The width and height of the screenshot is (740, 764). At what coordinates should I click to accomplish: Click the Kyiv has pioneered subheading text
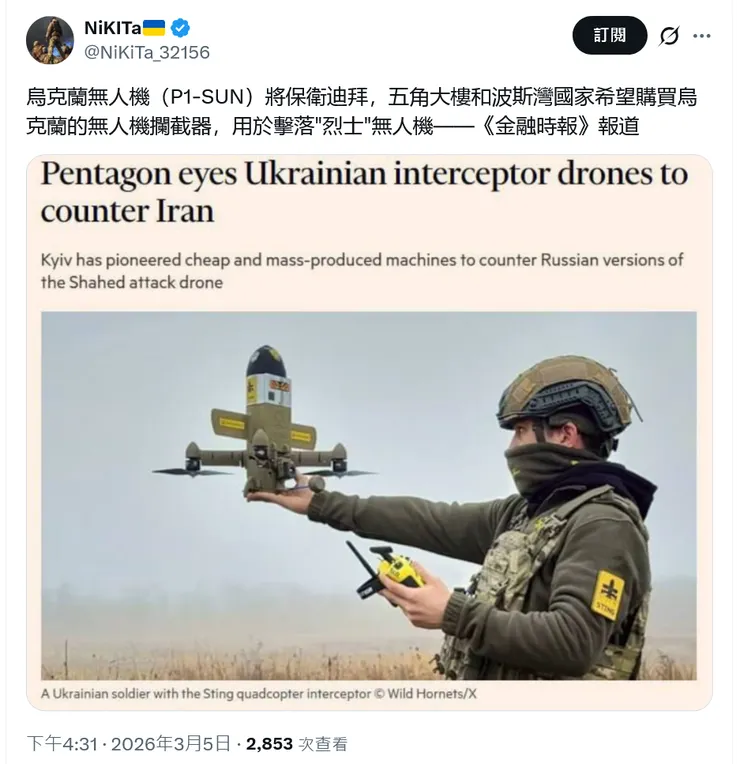click(x=362, y=271)
